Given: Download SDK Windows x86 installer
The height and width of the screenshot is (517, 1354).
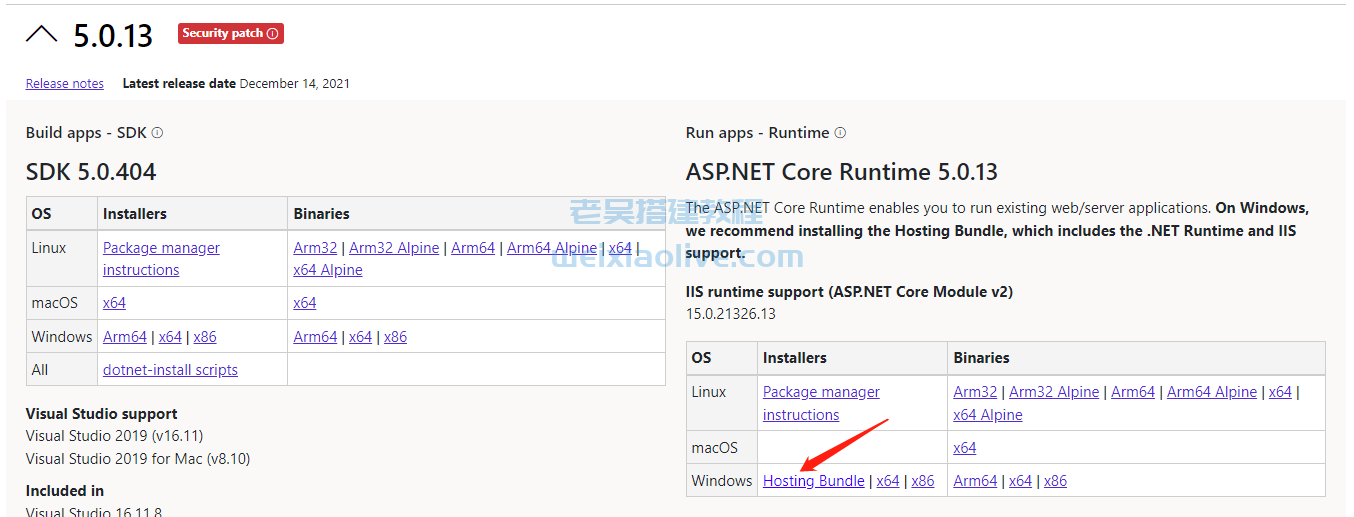Looking at the screenshot, I should pos(205,337).
